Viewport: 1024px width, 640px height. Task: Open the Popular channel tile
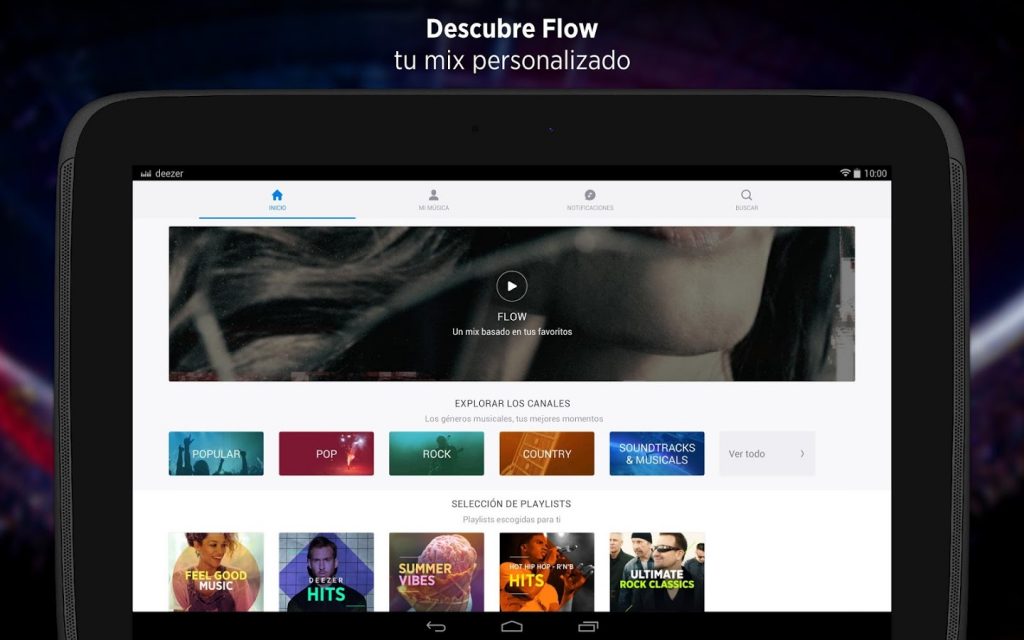[216, 453]
